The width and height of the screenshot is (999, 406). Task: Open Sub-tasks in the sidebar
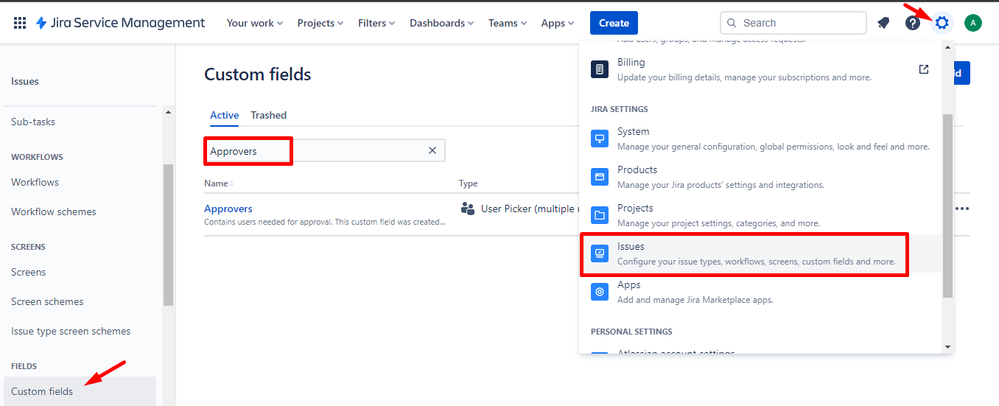click(33, 122)
